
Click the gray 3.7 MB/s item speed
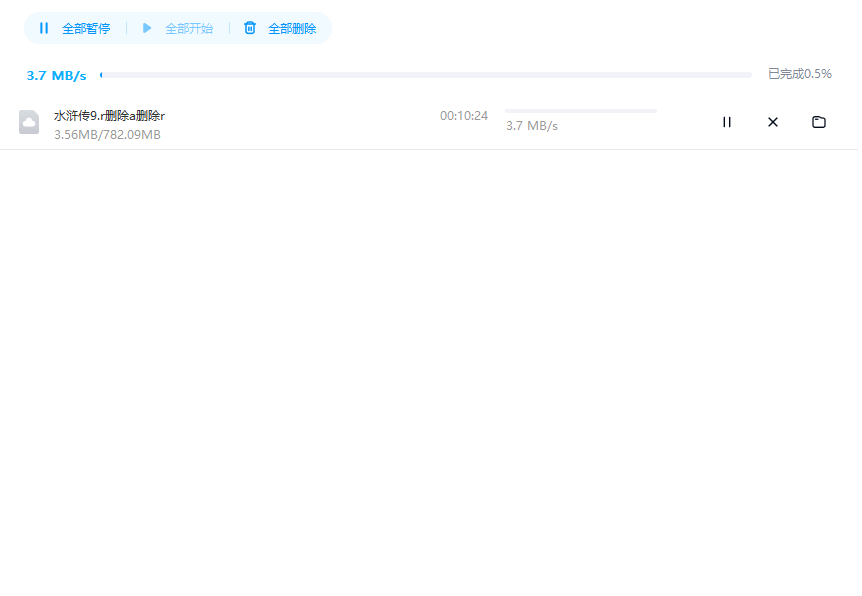tap(532, 126)
